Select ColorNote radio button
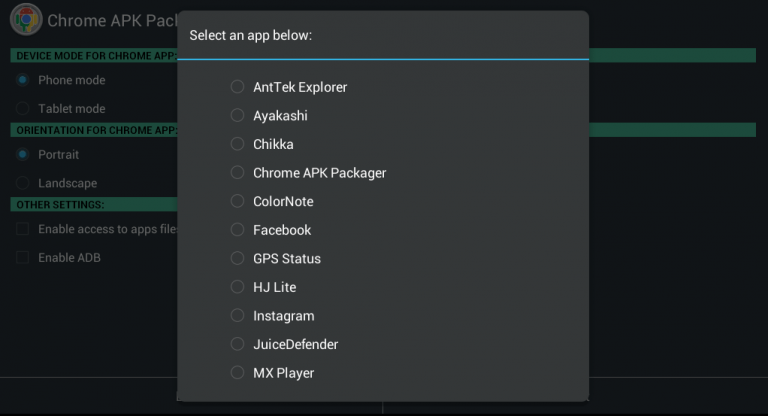Image resolution: width=768 pixels, height=416 pixels. [x=237, y=201]
